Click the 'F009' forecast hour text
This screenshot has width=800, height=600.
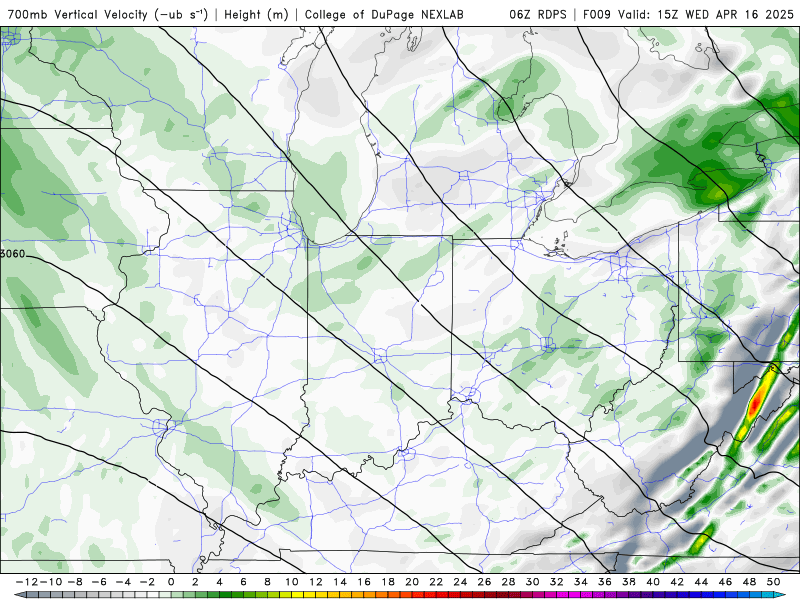597,14
